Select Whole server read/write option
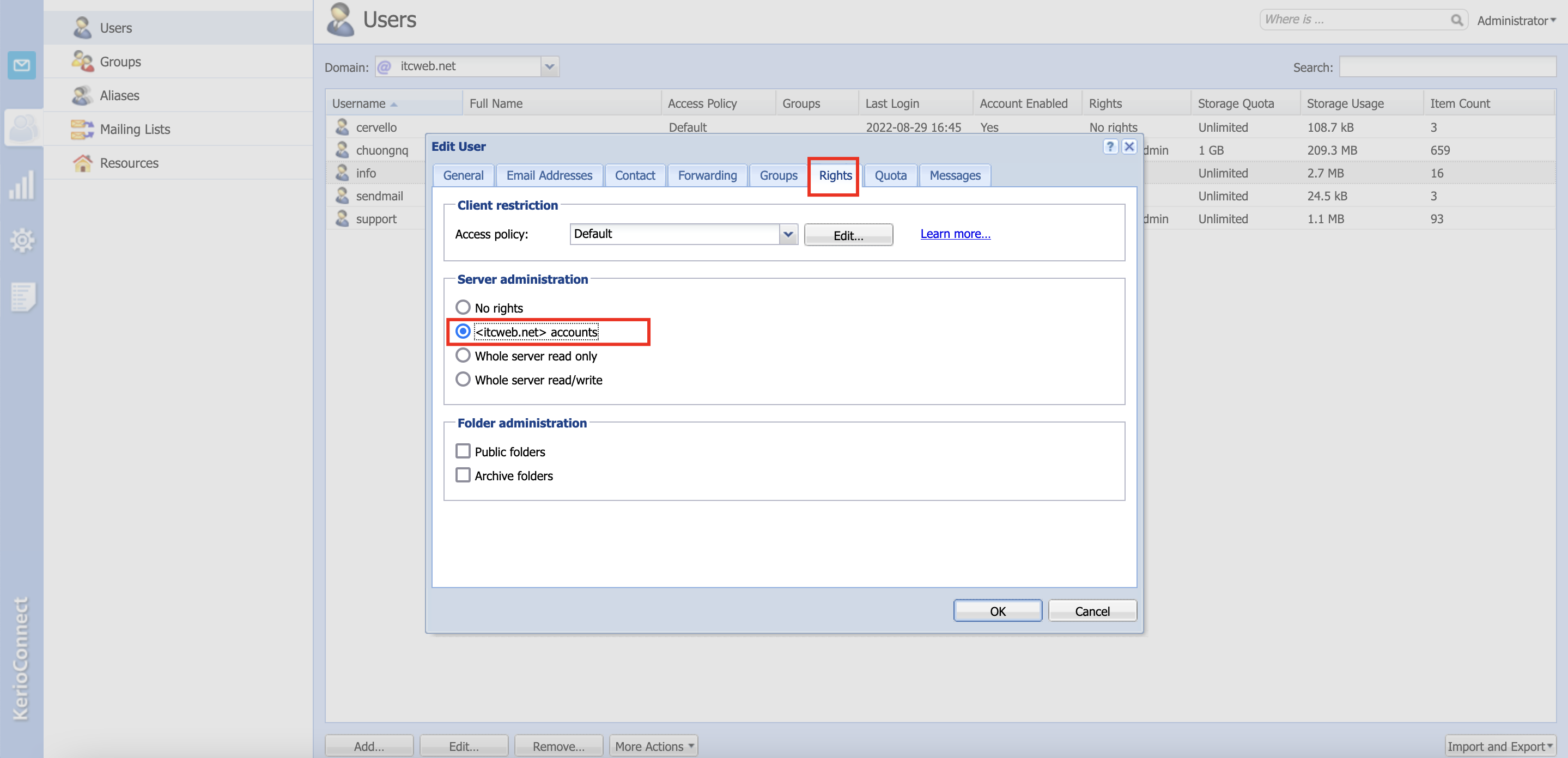1568x758 pixels. tap(463, 379)
